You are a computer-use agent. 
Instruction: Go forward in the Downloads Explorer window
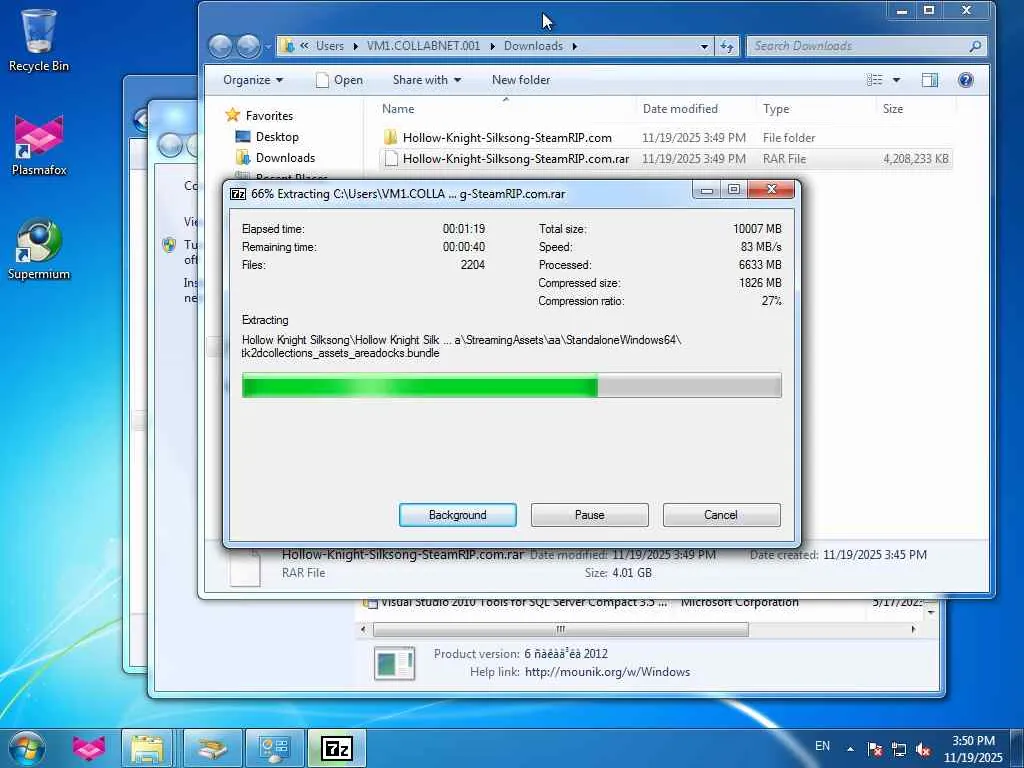click(x=248, y=46)
